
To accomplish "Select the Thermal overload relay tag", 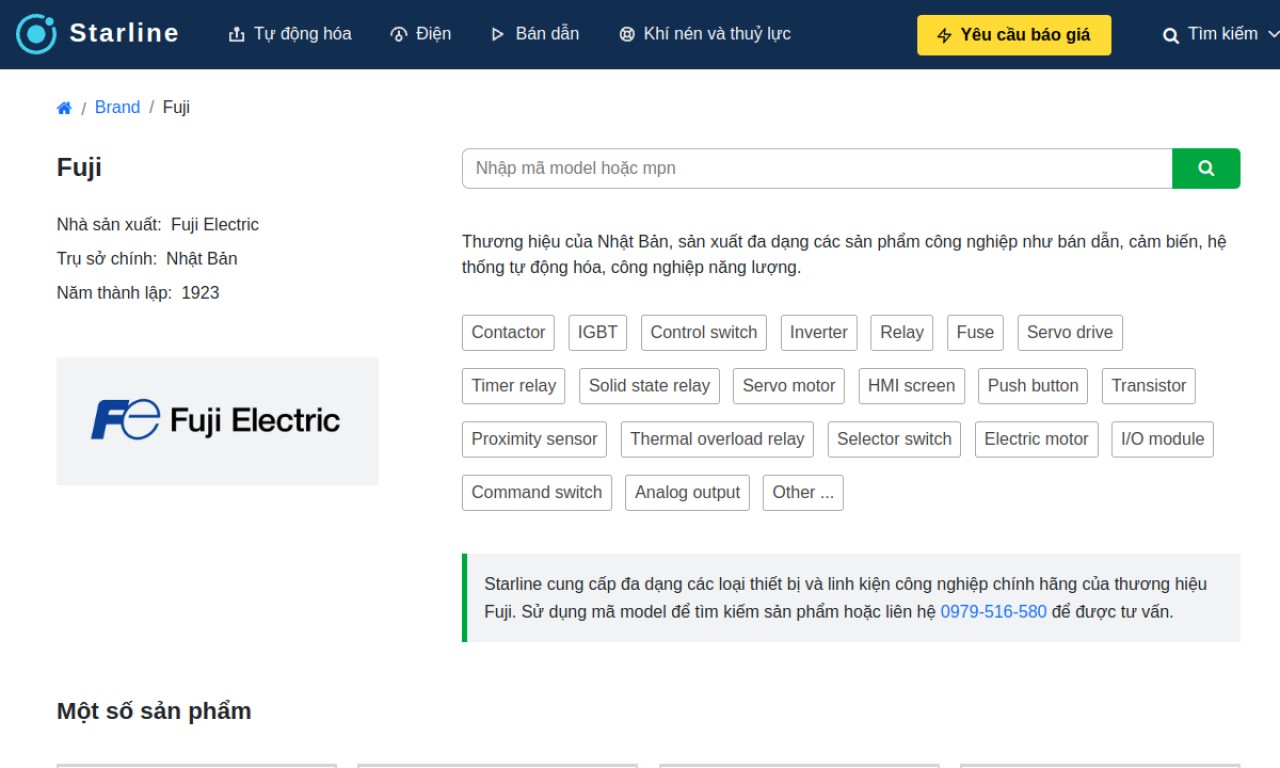I will click(x=717, y=439).
